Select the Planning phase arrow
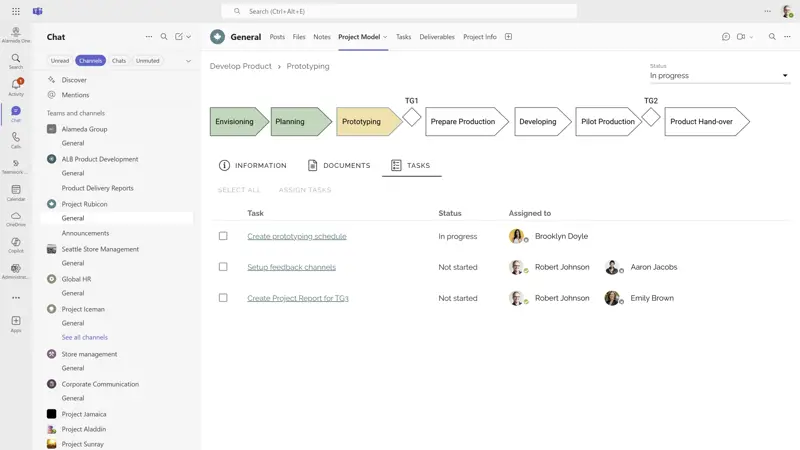 [x=301, y=121]
